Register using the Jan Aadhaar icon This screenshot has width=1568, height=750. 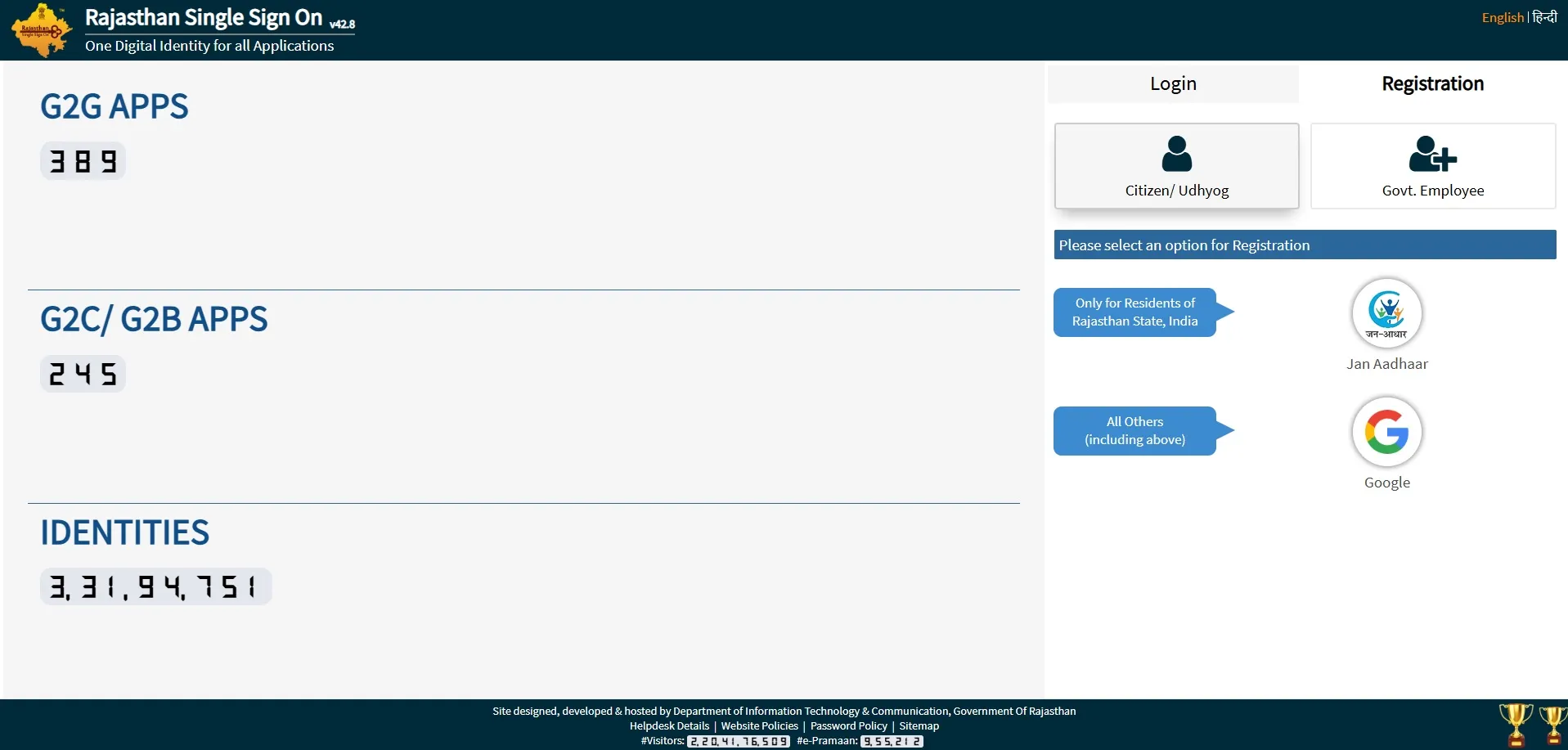(x=1386, y=313)
